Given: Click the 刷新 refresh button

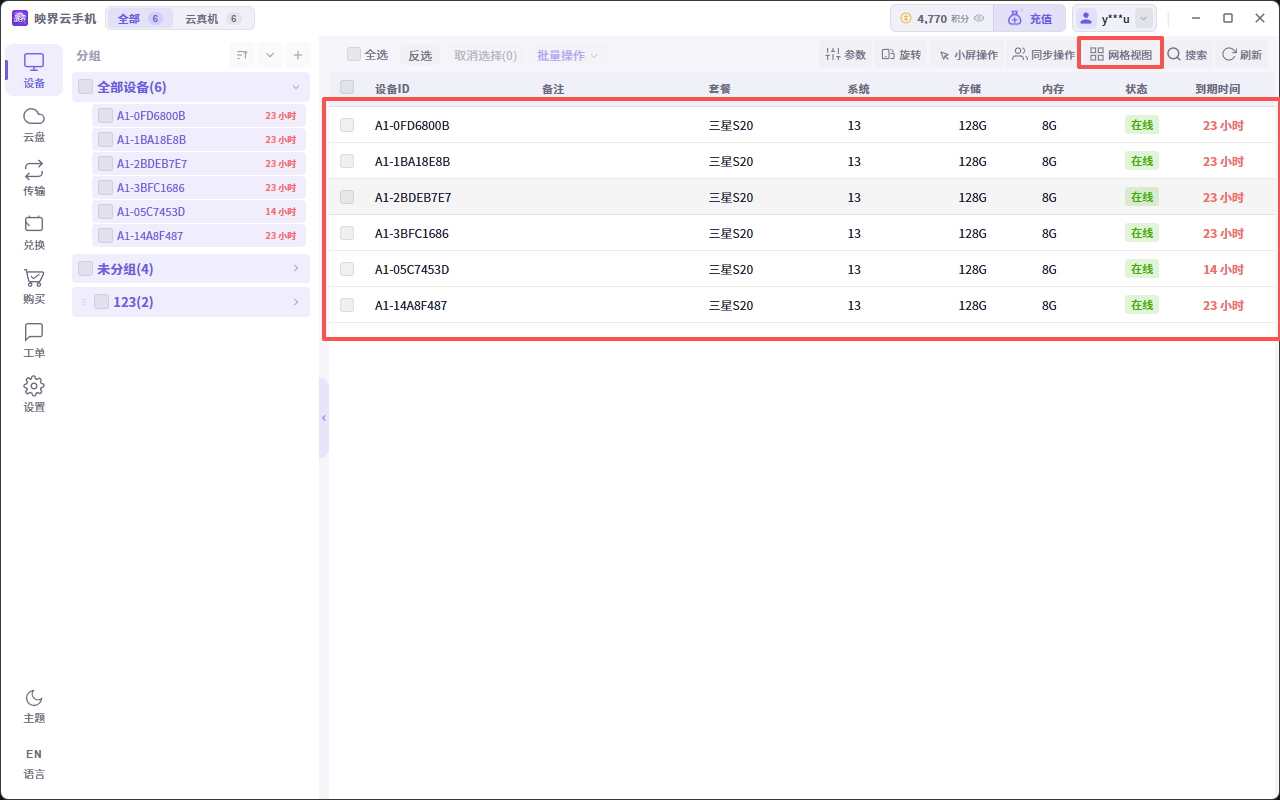Looking at the screenshot, I should pos(1242,55).
